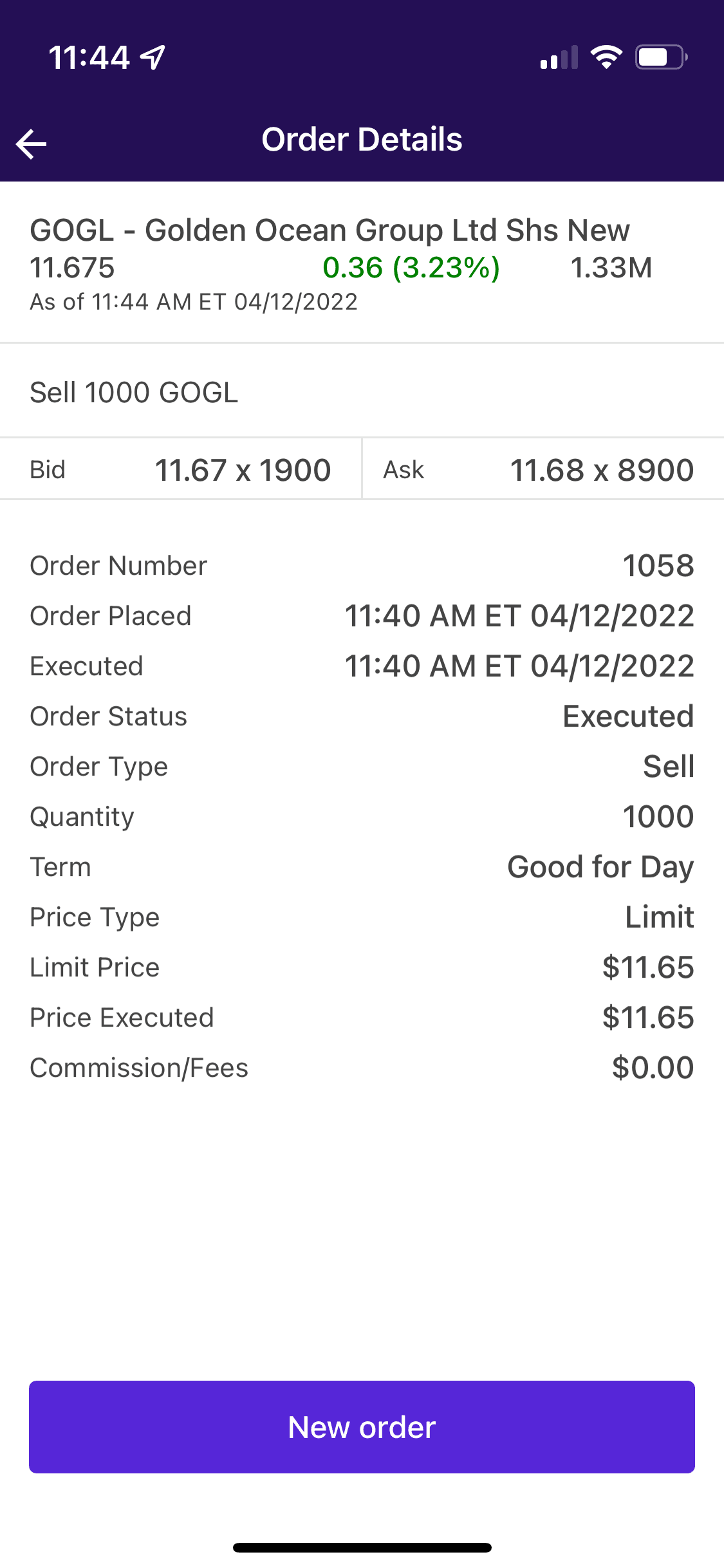724x1568 pixels.
Task: Tap the cellular signal bars
Action: click(559, 57)
